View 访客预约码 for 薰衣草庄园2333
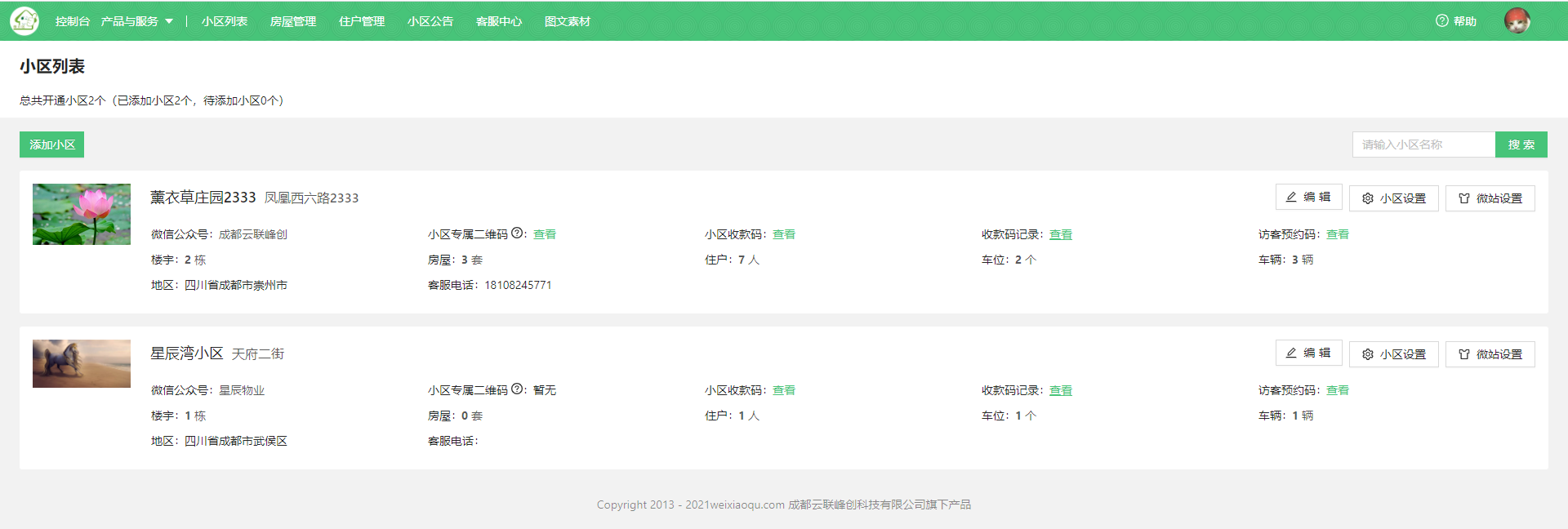This screenshot has width=1568, height=529. [1338, 234]
